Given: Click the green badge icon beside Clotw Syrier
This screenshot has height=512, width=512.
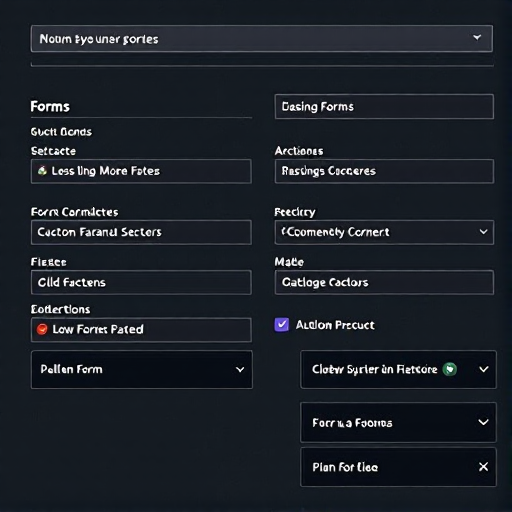Looking at the screenshot, I should [x=450, y=369].
